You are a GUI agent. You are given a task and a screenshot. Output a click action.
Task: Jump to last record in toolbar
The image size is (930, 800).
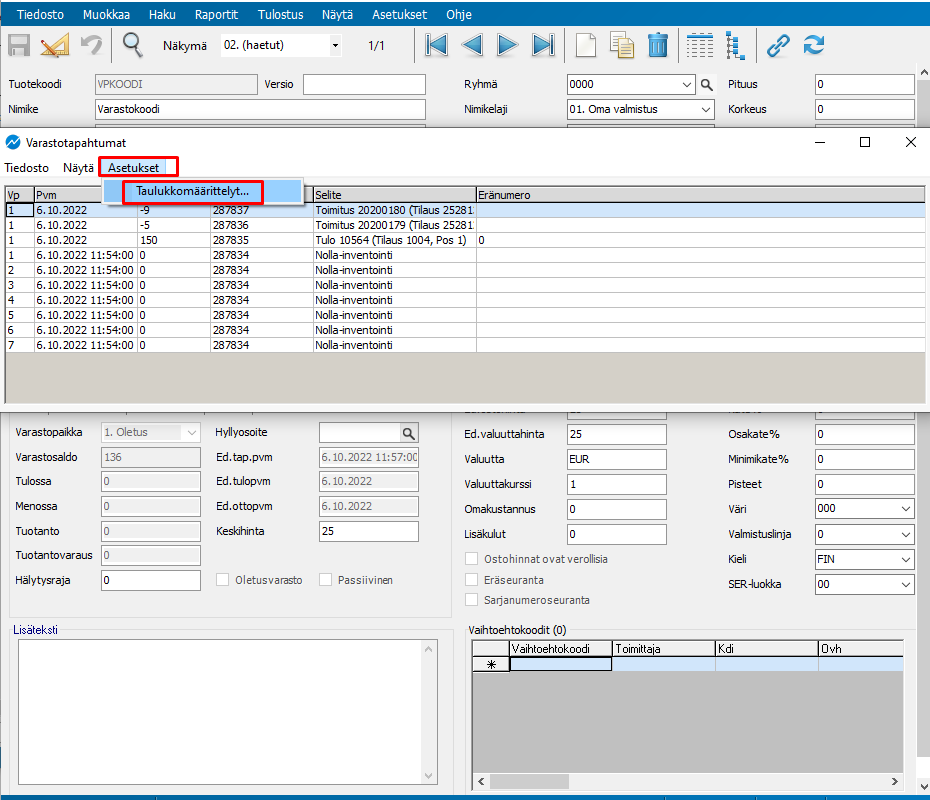(x=543, y=45)
